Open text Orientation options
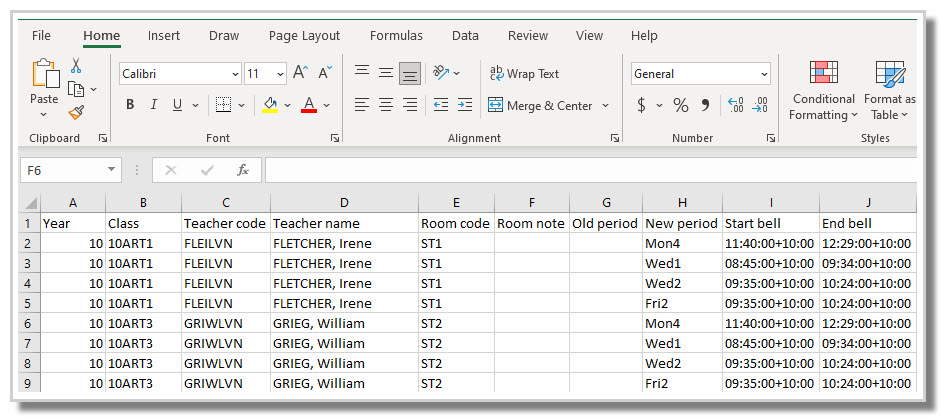 click(441, 73)
